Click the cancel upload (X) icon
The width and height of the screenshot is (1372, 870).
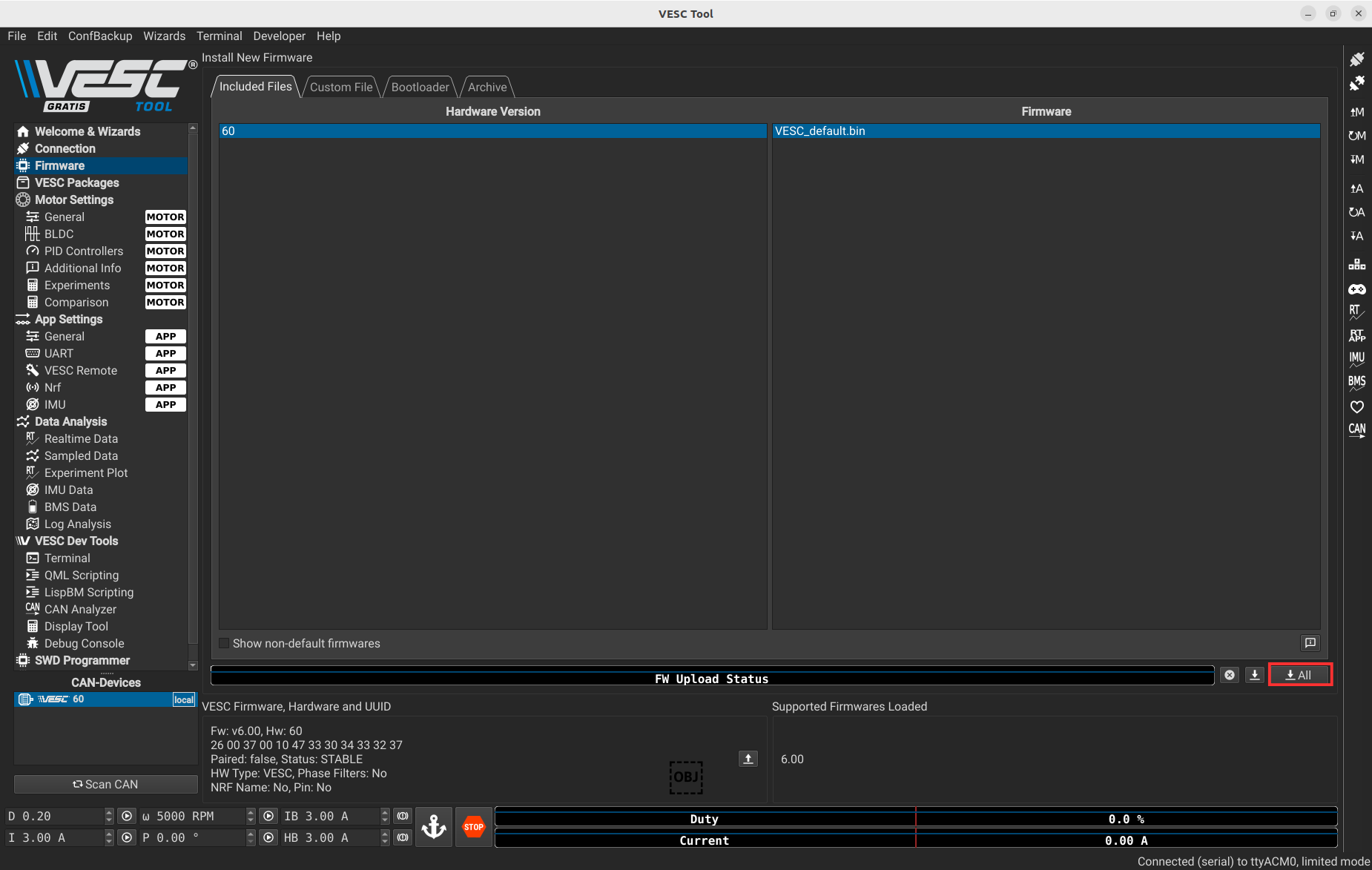1230,675
